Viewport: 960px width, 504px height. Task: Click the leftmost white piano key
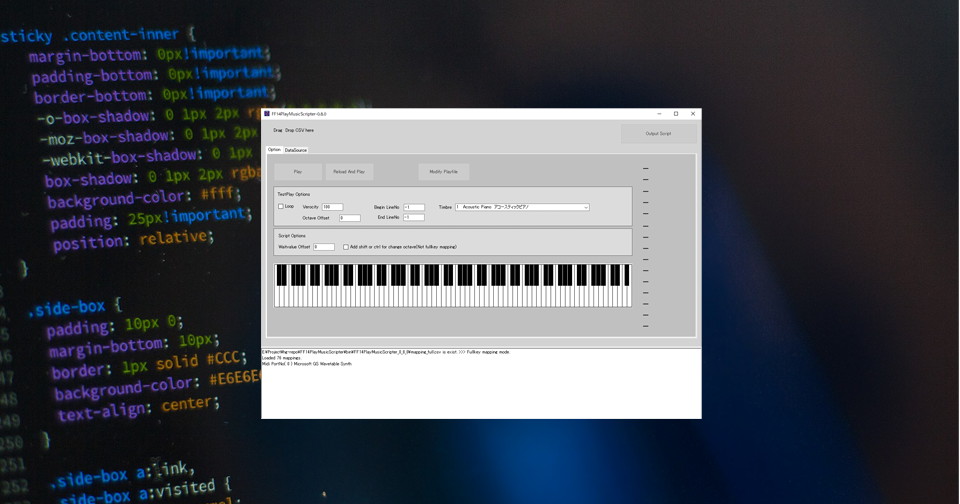(x=278, y=298)
